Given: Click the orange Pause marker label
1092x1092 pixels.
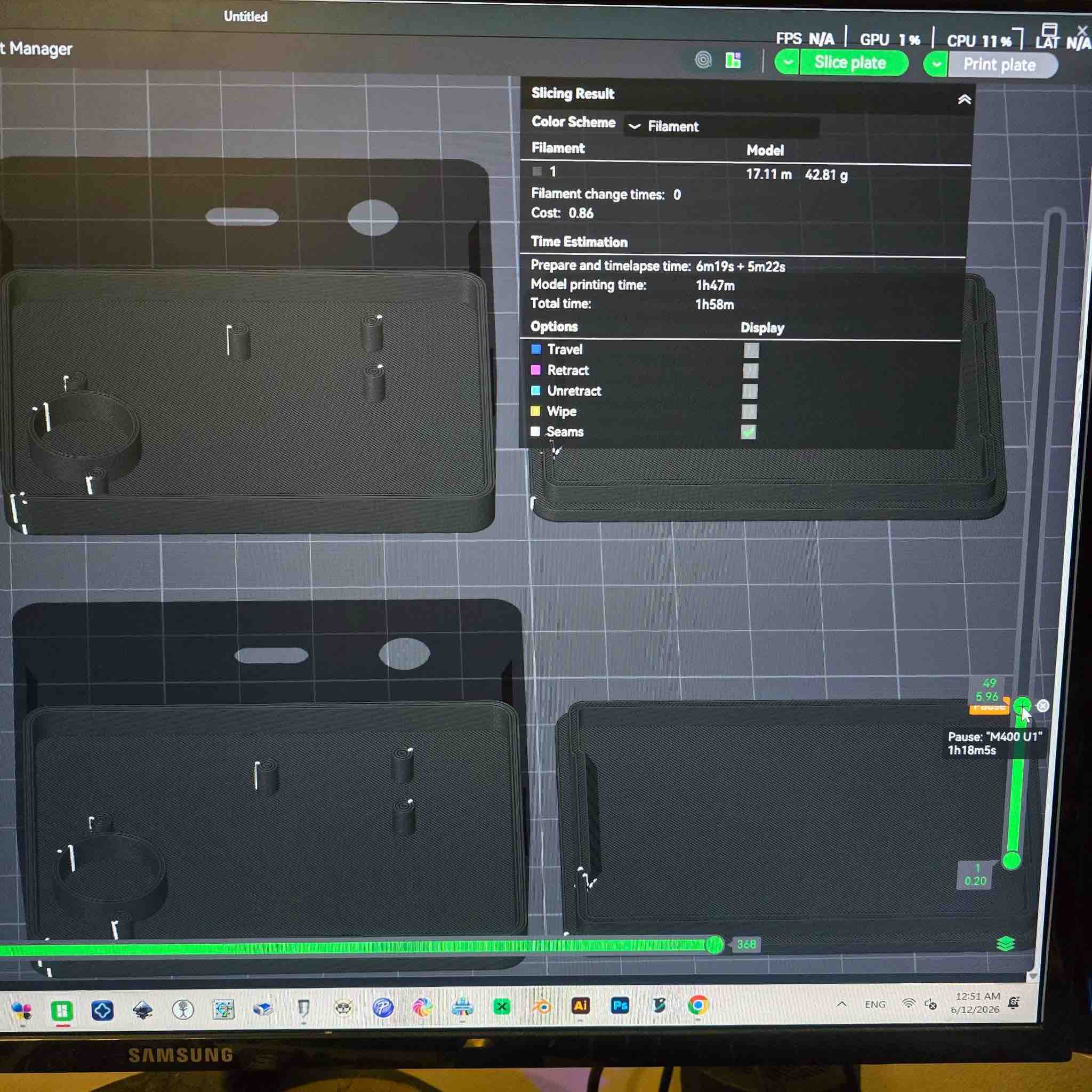Looking at the screenshot, I should point(989,707).
